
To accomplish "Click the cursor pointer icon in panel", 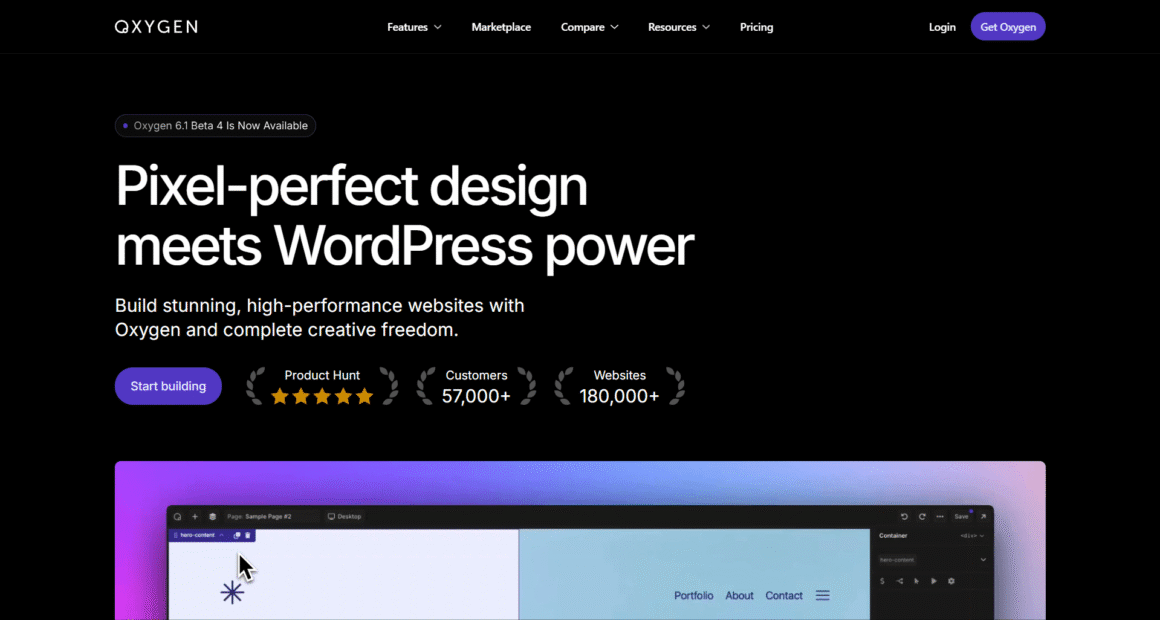I will (x=917, y=582).
